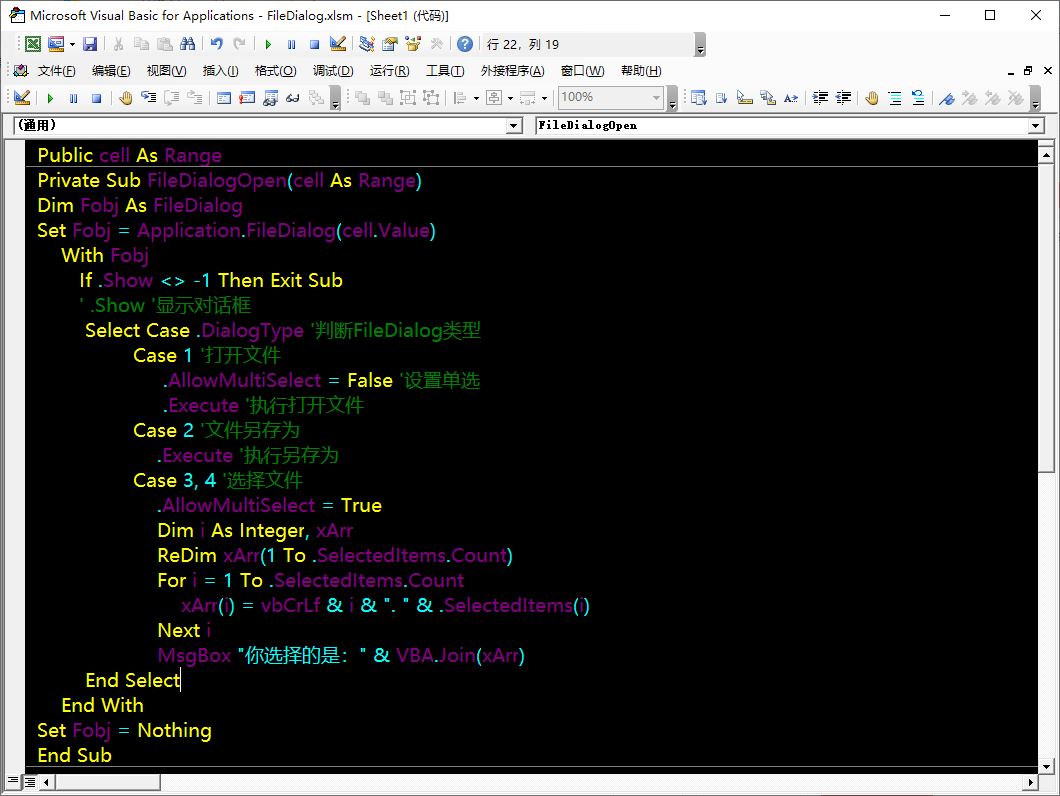Toggle breakpoint with Debug toolbar hand icon

click(126, 98)
